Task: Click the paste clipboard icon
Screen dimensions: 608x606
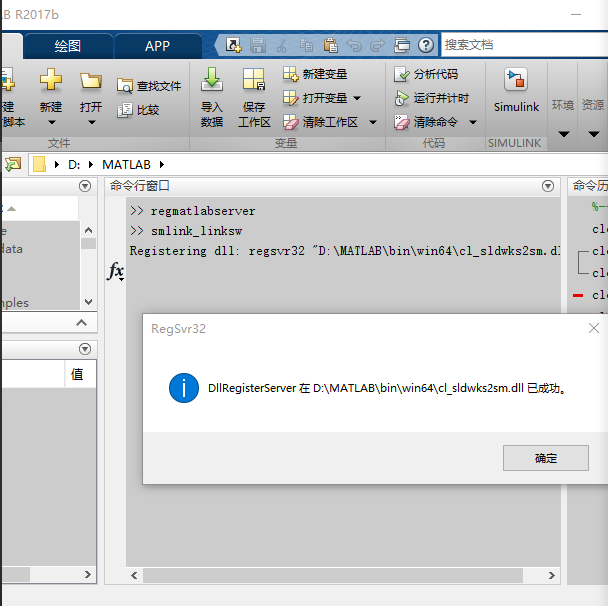Action: click(x=330, y=45)
